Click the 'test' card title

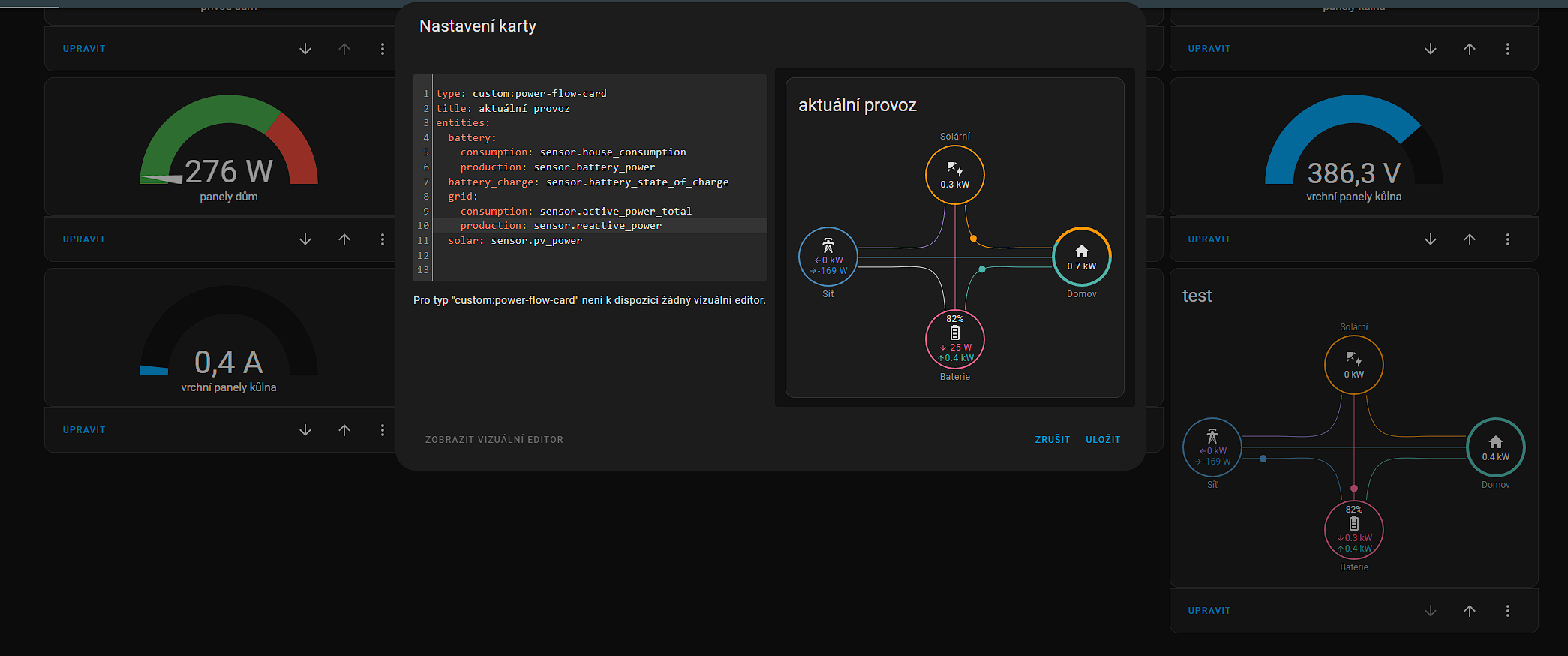(1197, 296)
